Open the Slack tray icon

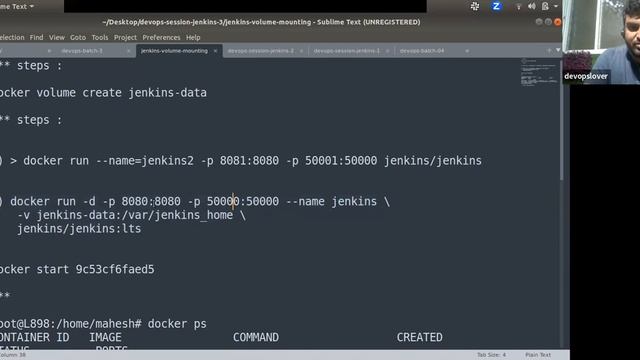475,6
